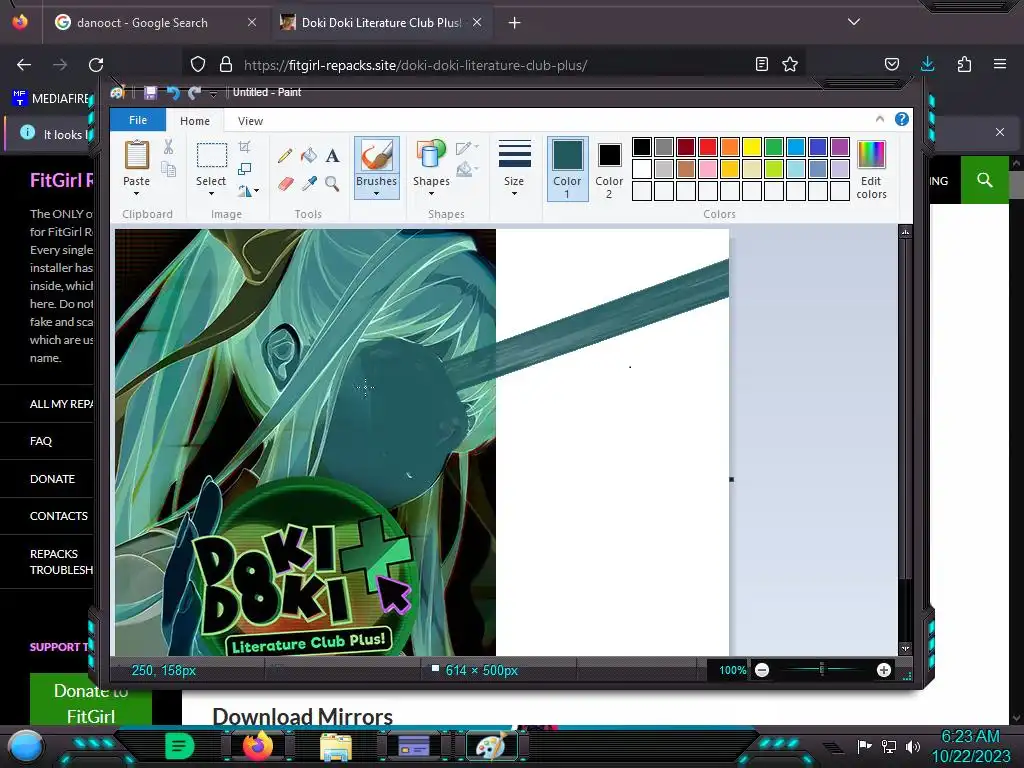Close the Doki Doki Literature Club tab
The height and width of the screenshot is (768, 1024).
coord(477,22)
